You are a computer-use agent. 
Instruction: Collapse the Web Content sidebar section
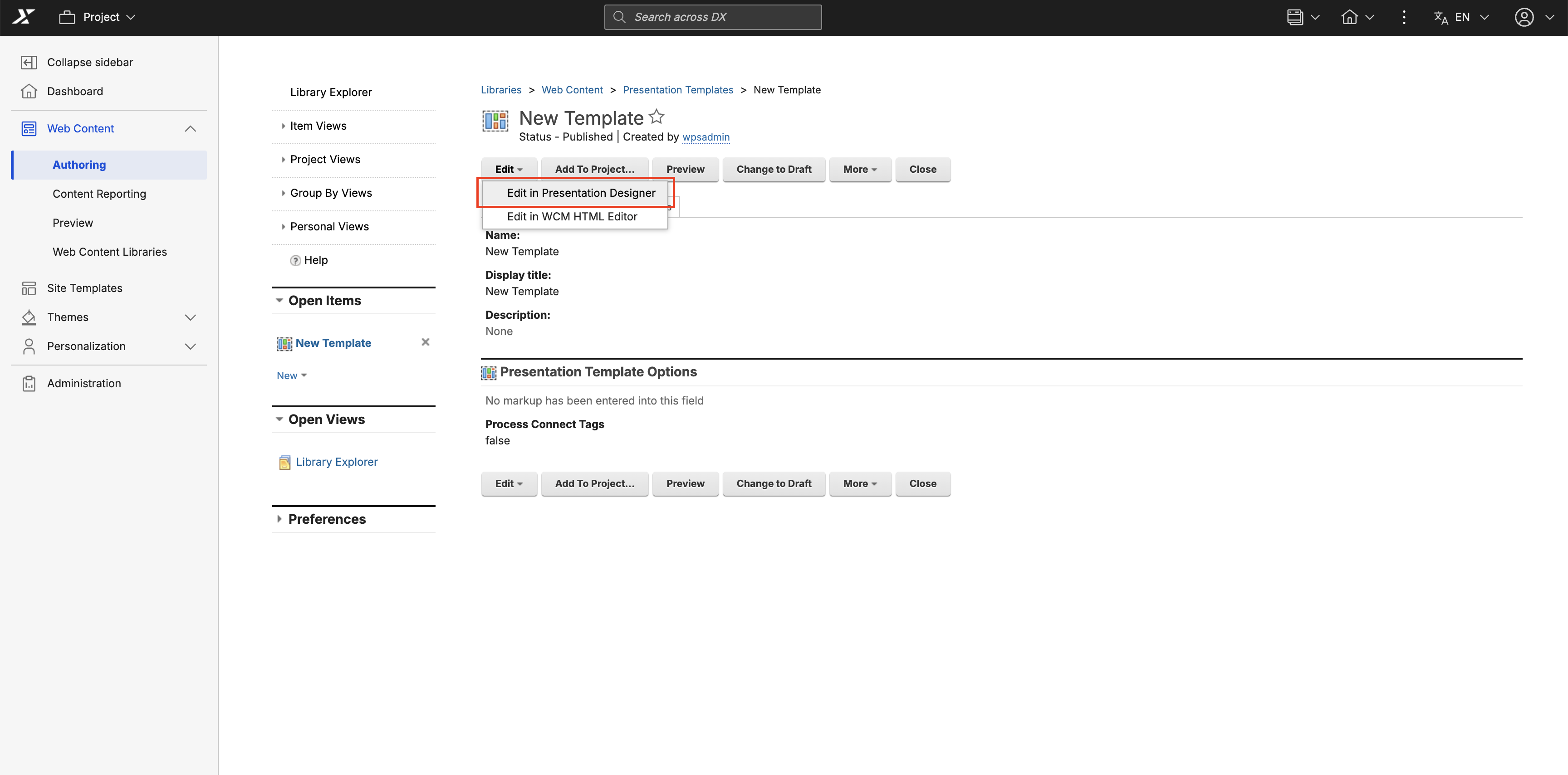pyautogui.click(x=190, y=128)
